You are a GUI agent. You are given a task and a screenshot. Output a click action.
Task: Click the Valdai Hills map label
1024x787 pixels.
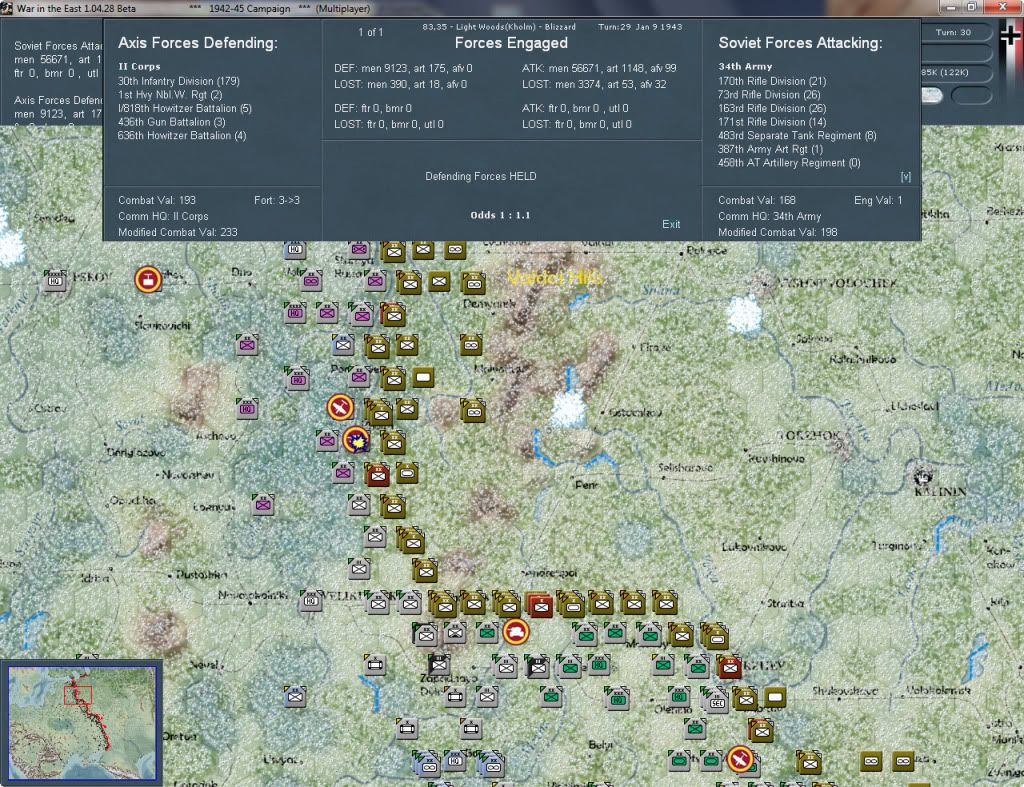coord(554,278)
